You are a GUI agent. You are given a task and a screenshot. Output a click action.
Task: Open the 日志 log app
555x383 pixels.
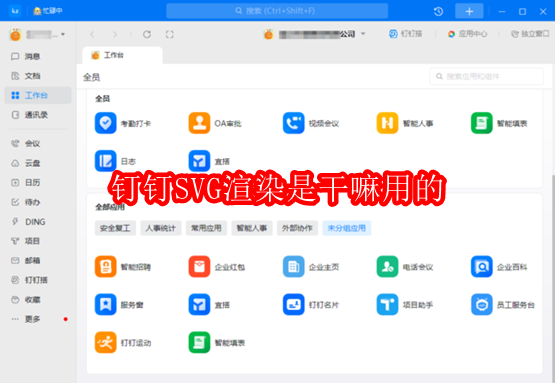(115, 161)
